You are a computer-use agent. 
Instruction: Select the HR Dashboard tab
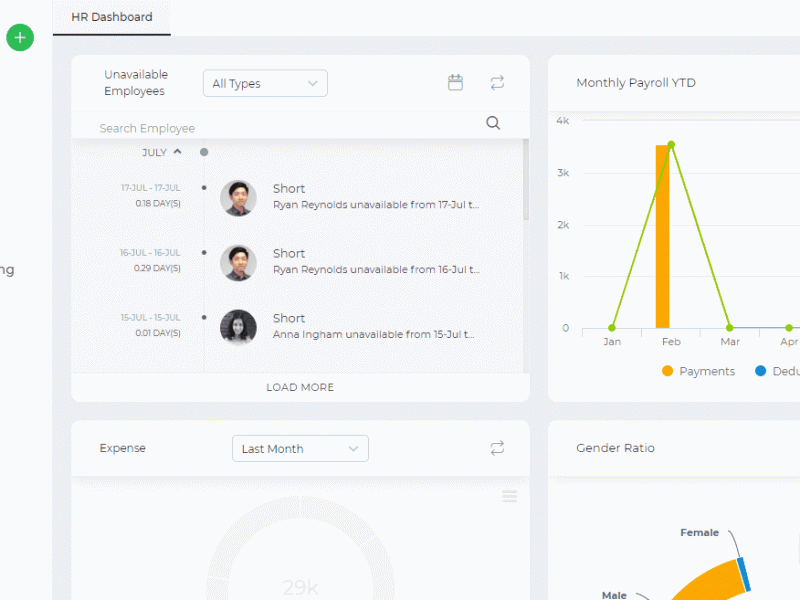112,17
